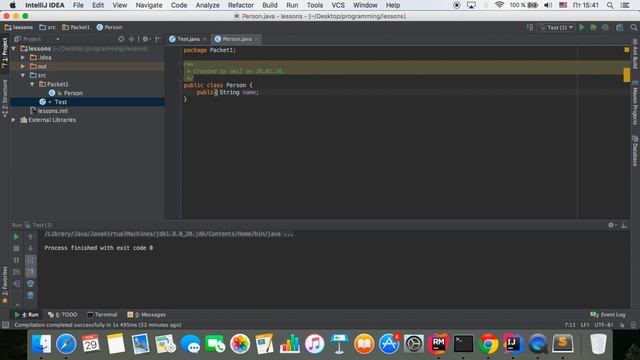Toggle the Database side tab

tap(635, 151)
